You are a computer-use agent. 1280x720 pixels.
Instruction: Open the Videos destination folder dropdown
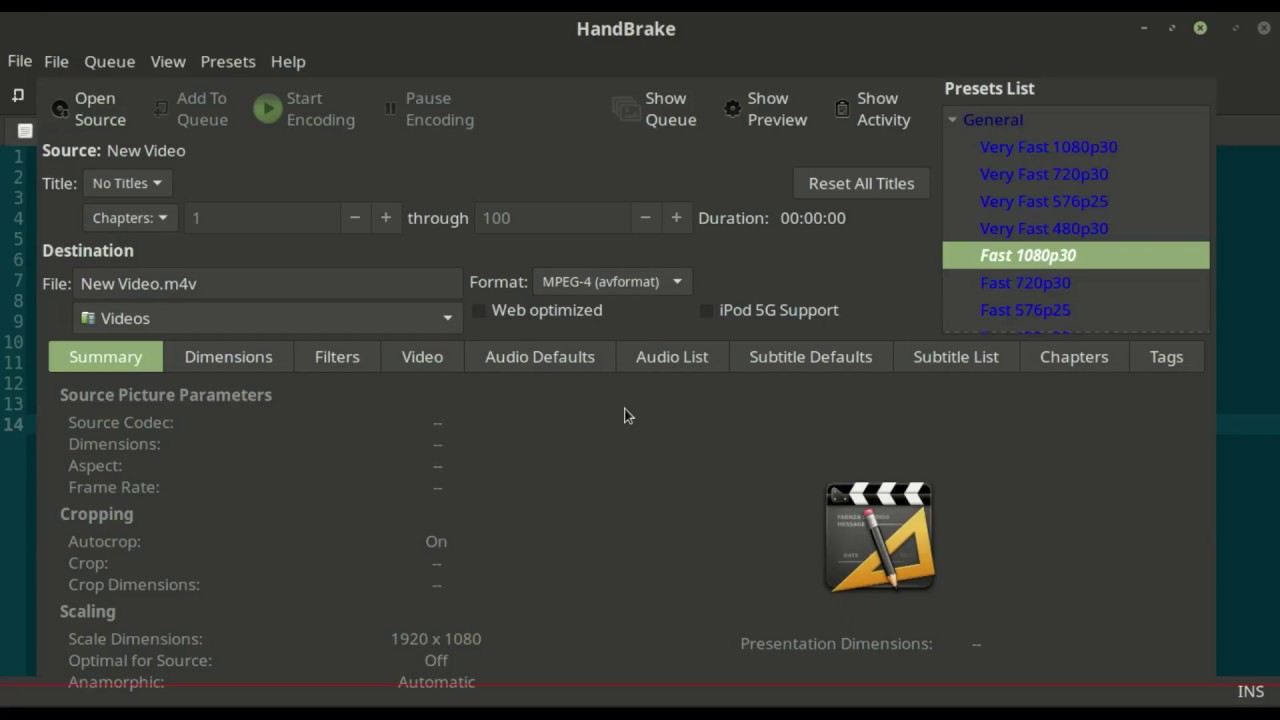click(x=267, y=318)
